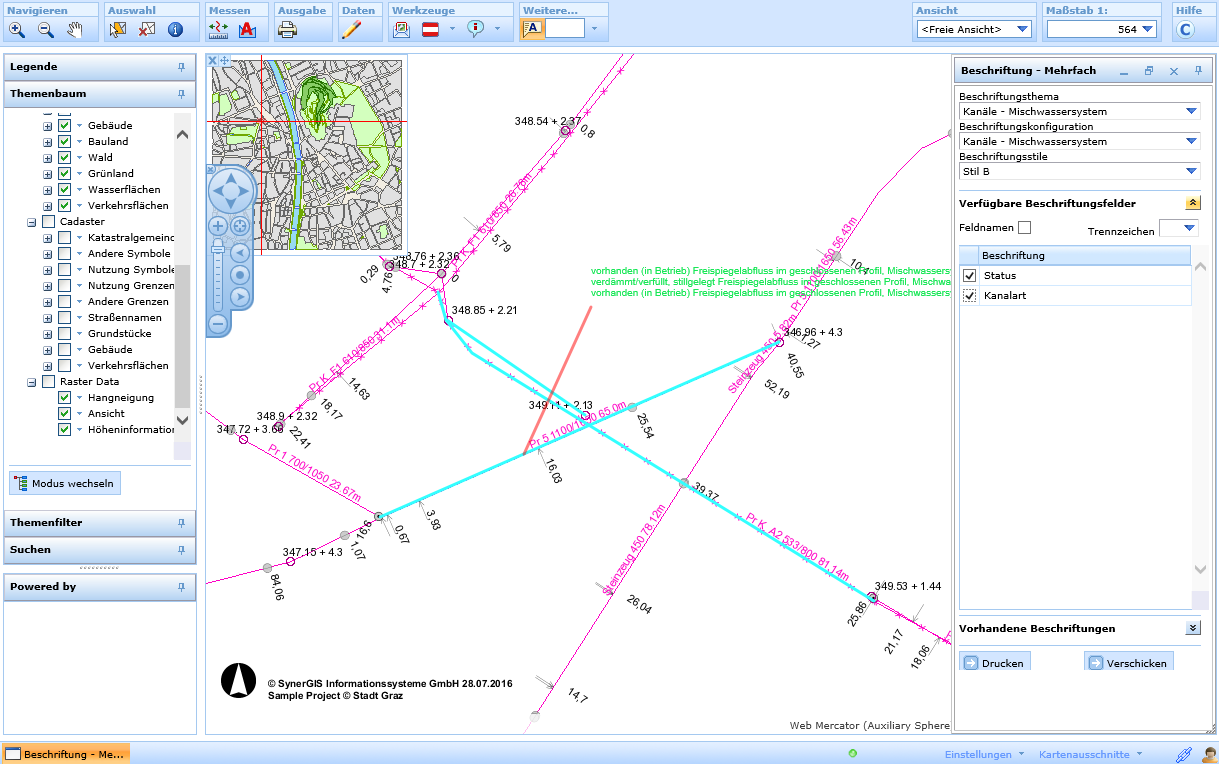Click the Modus wechseln button
This screenshot has width=1219, height=764.
(65, 484)
